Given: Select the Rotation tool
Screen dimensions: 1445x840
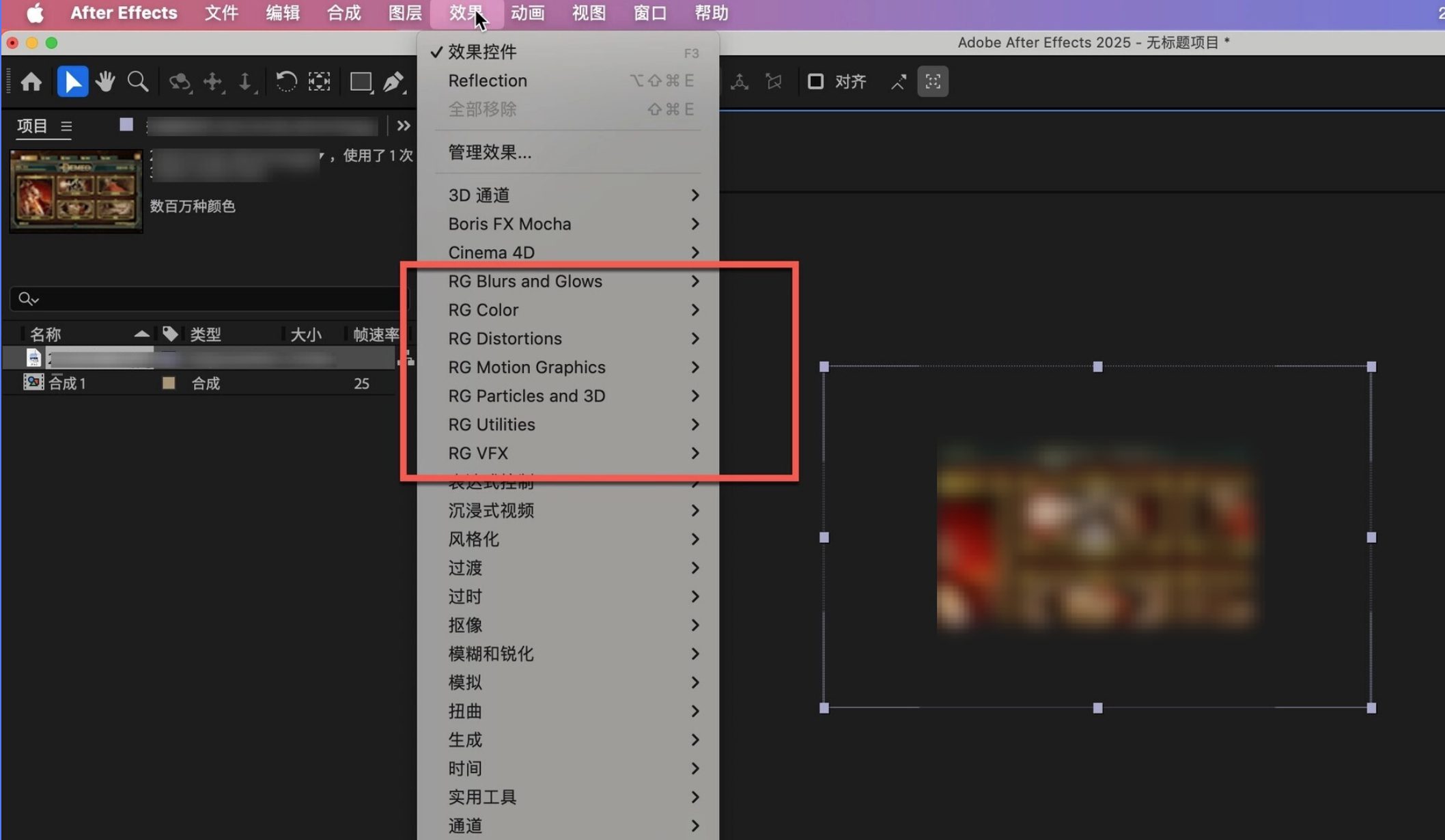Looking at the screenshot, I should coord(286,82).
